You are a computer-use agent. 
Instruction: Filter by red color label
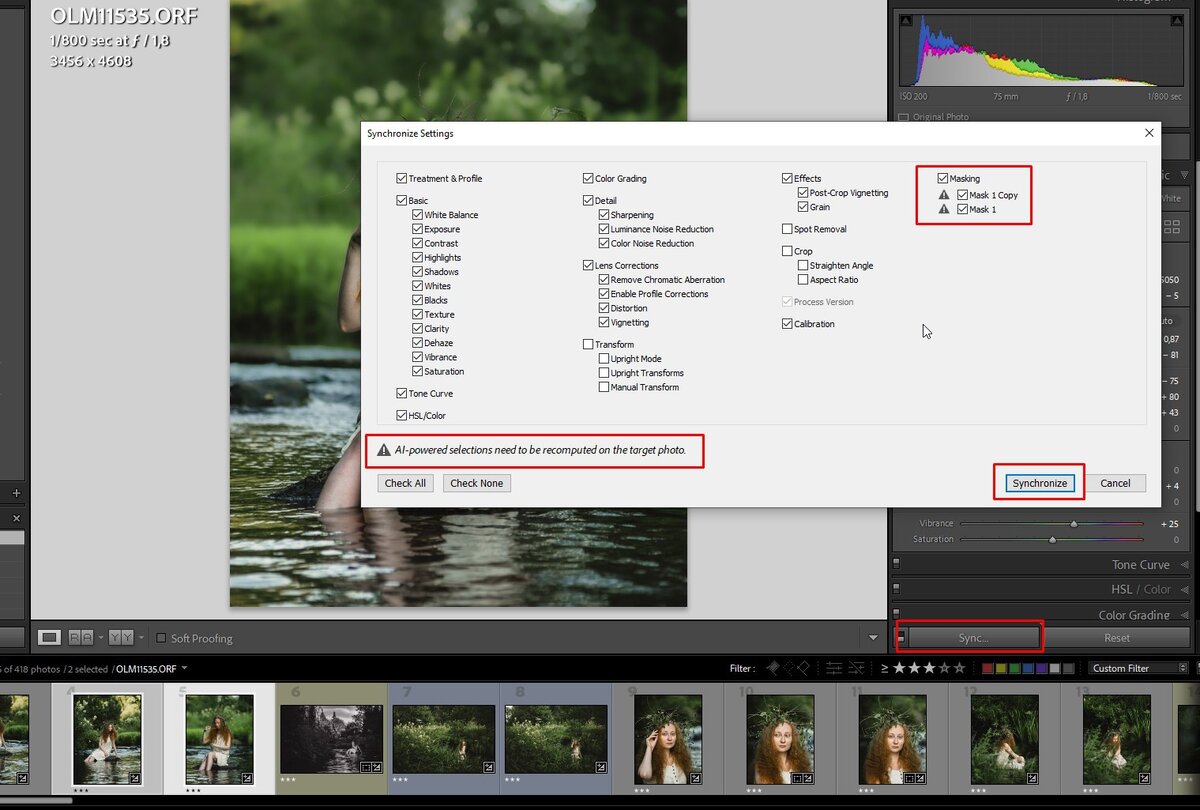point(989,668)
